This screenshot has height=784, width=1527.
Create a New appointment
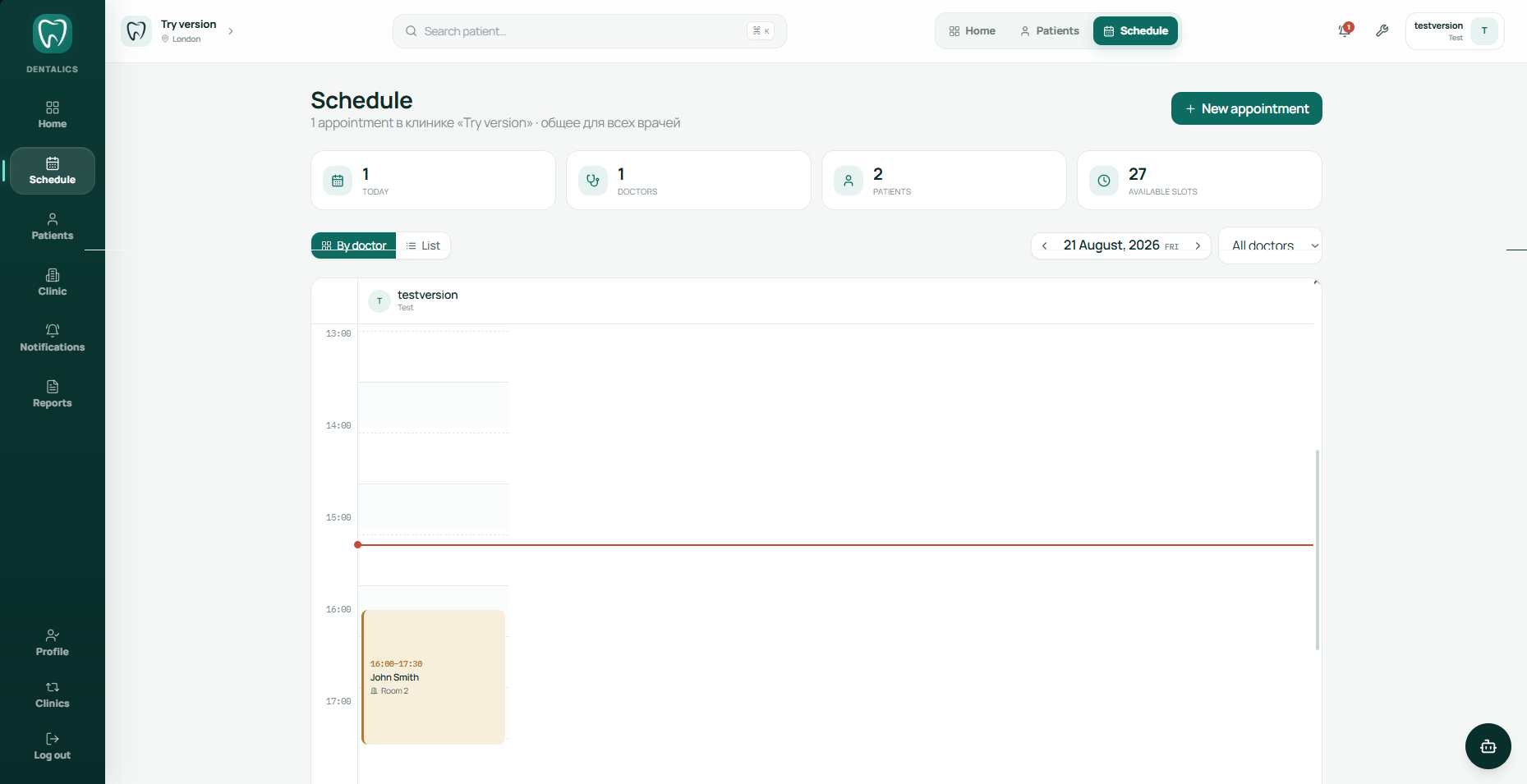[x=1246, y=108]
